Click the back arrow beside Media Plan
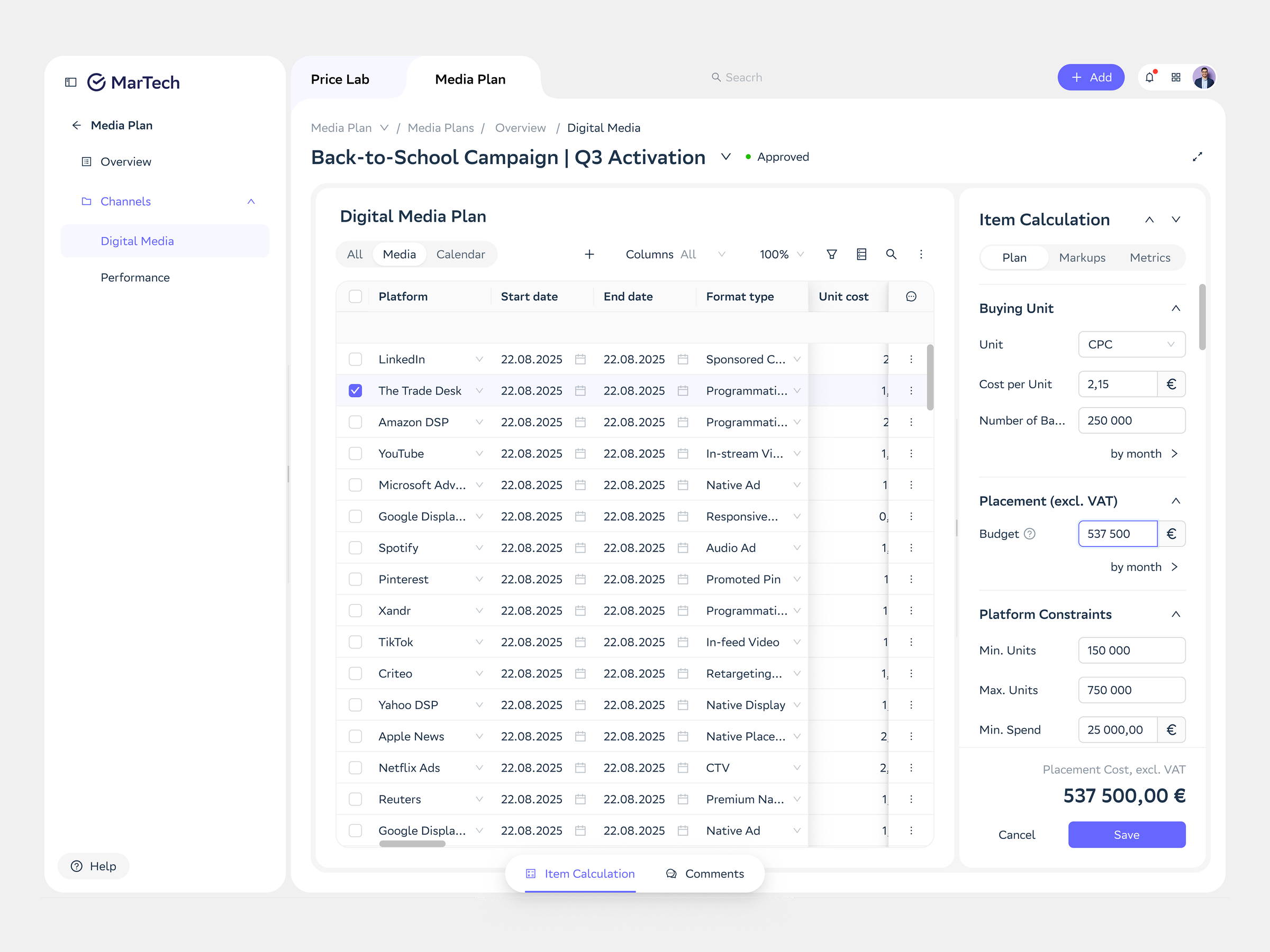1270x952 pixels. 76,126
